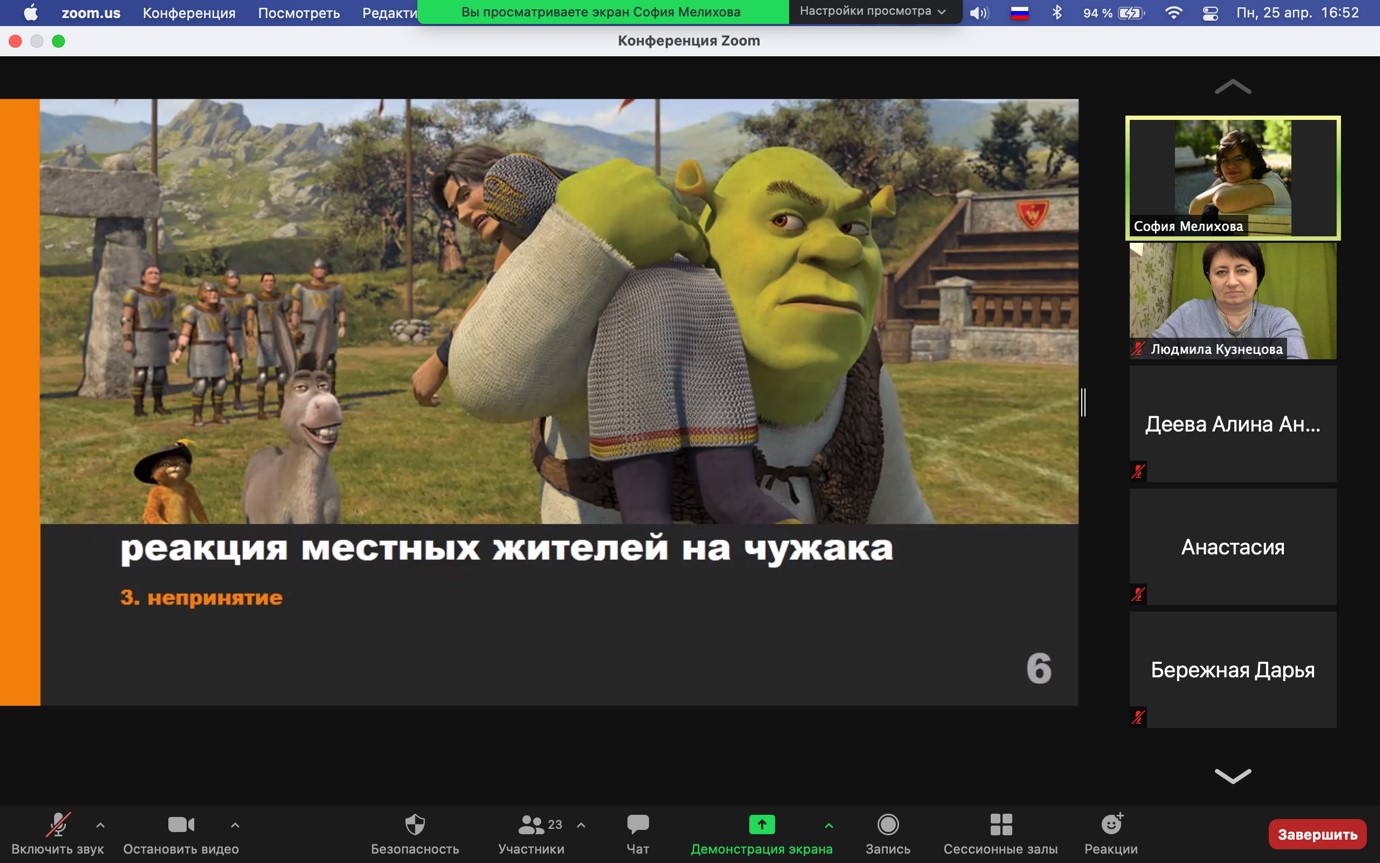Click the muted microphone icon on Анастасия tile
Image resolution: width=1380 pixels, height=863 pixels.
[1138, 594]
